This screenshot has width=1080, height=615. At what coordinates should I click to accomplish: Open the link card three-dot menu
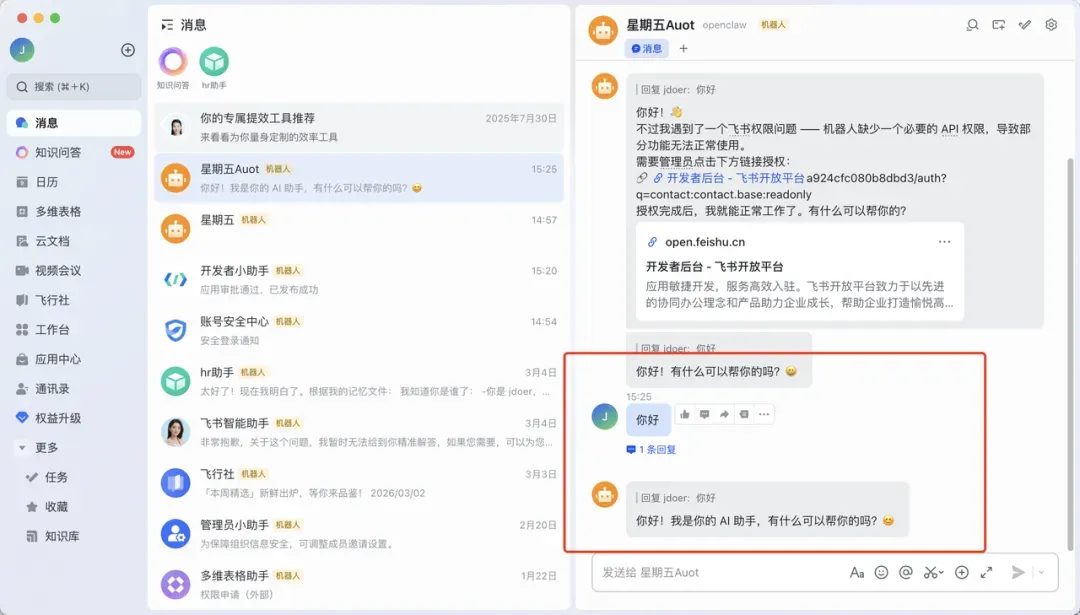pos(944,242)
